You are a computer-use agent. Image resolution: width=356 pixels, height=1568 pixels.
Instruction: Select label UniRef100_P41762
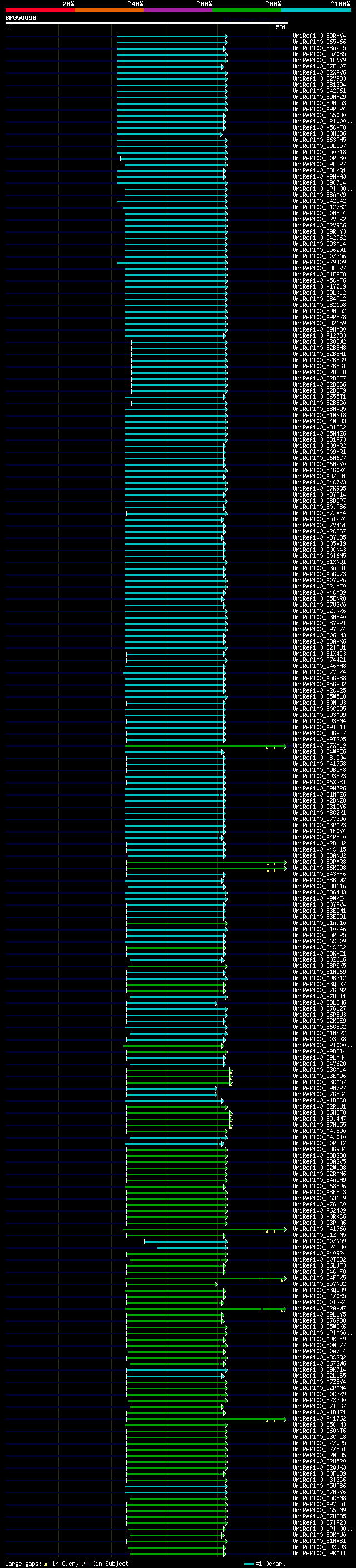(x=319, y=1419)
